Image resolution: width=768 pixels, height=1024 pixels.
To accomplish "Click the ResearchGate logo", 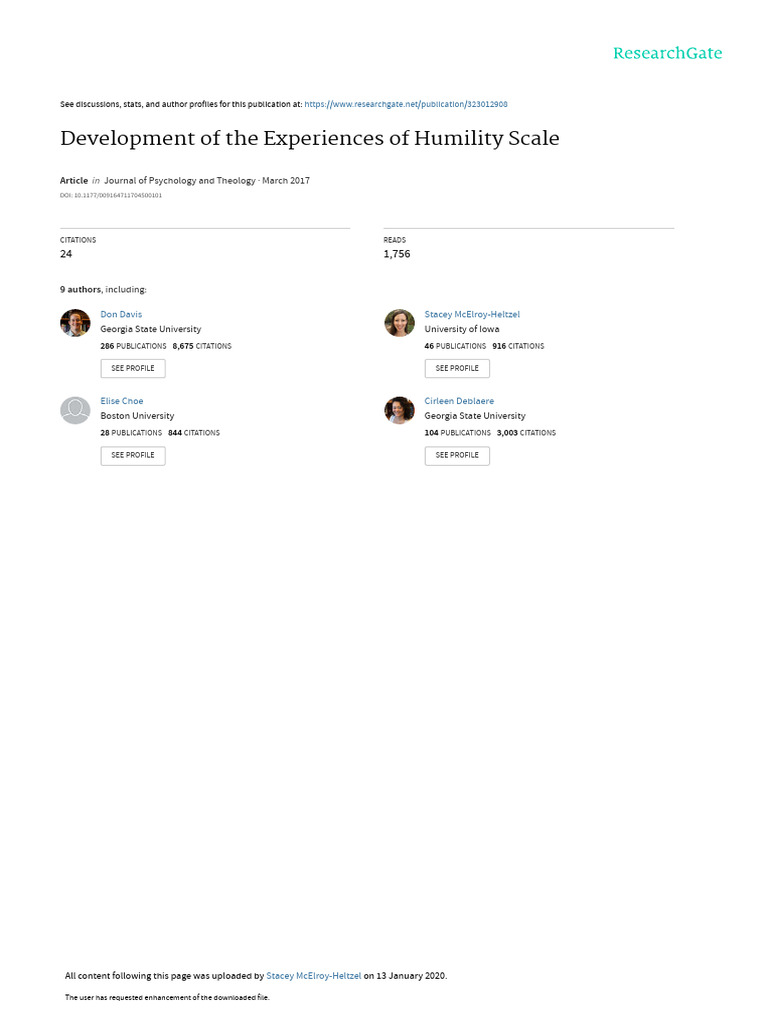I will click(667, 54).
